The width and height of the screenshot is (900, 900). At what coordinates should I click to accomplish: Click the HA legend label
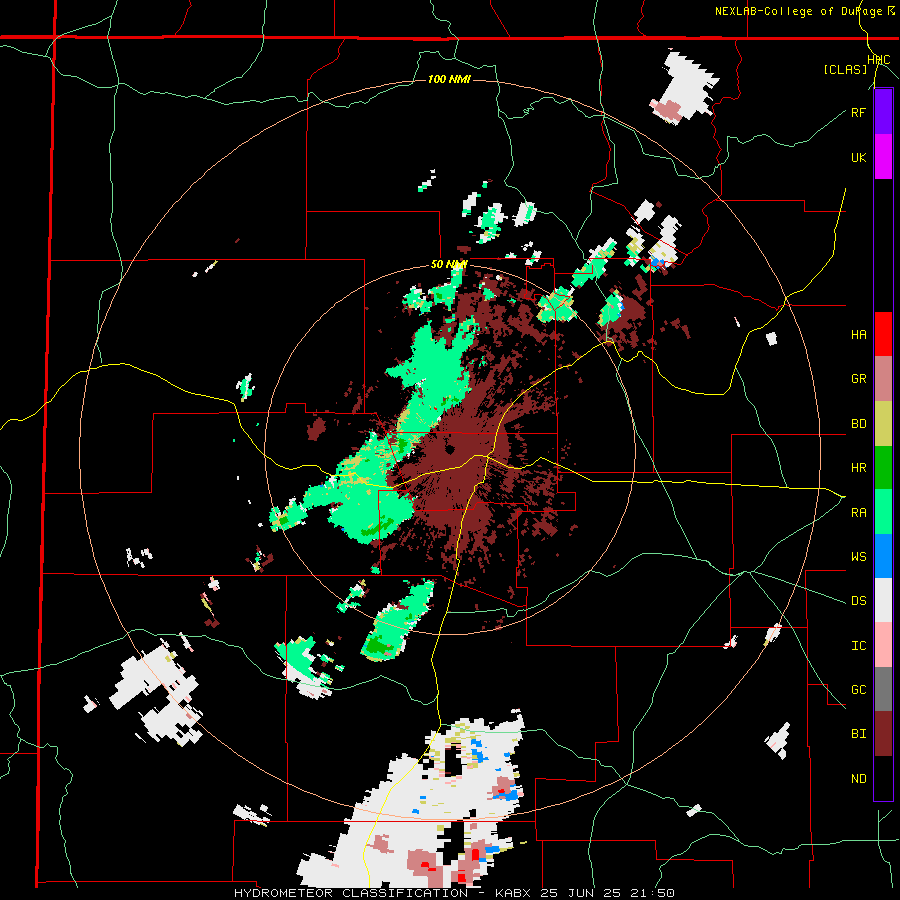coord(858,335)
